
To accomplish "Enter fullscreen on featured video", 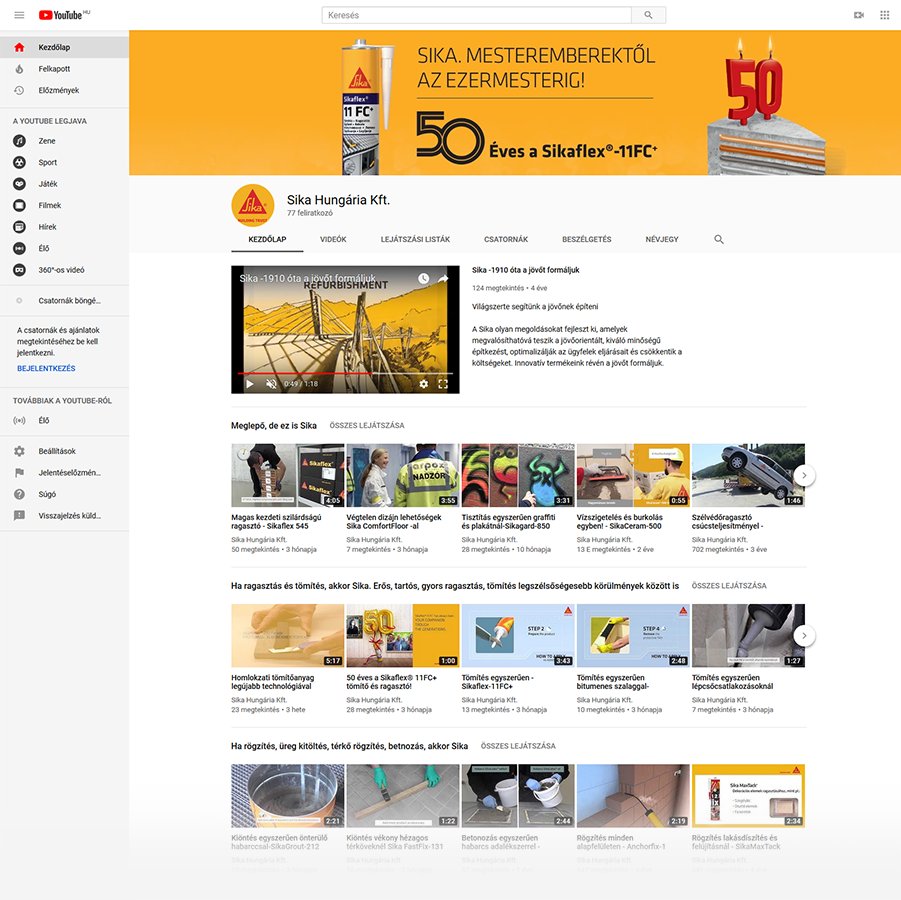I will (443, 384).
